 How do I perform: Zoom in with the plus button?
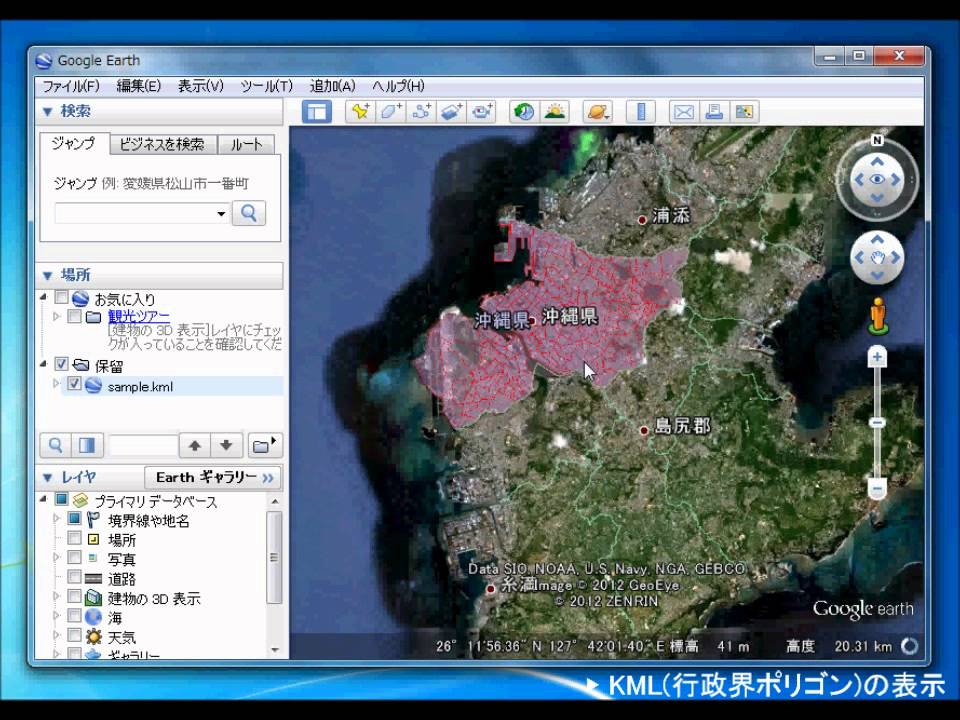[x=877, y=358]
